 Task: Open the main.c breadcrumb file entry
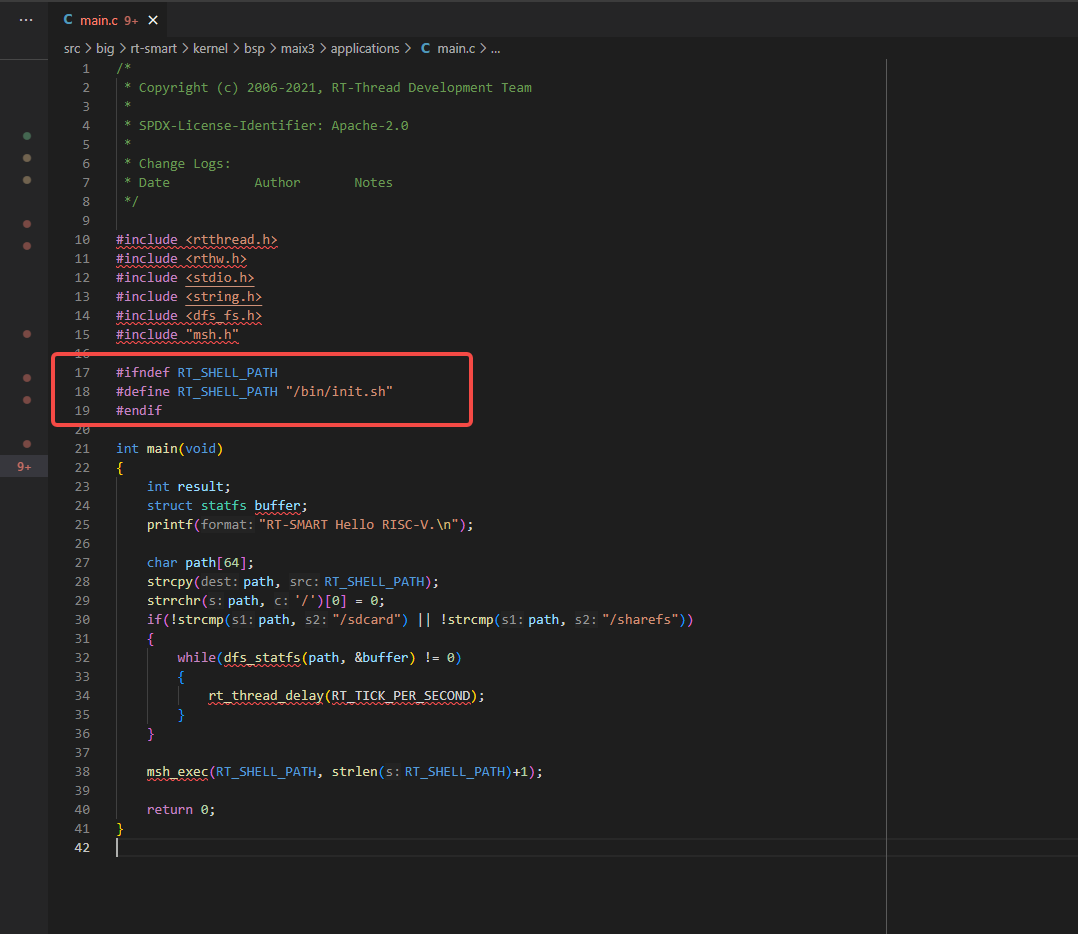(456, 49)
